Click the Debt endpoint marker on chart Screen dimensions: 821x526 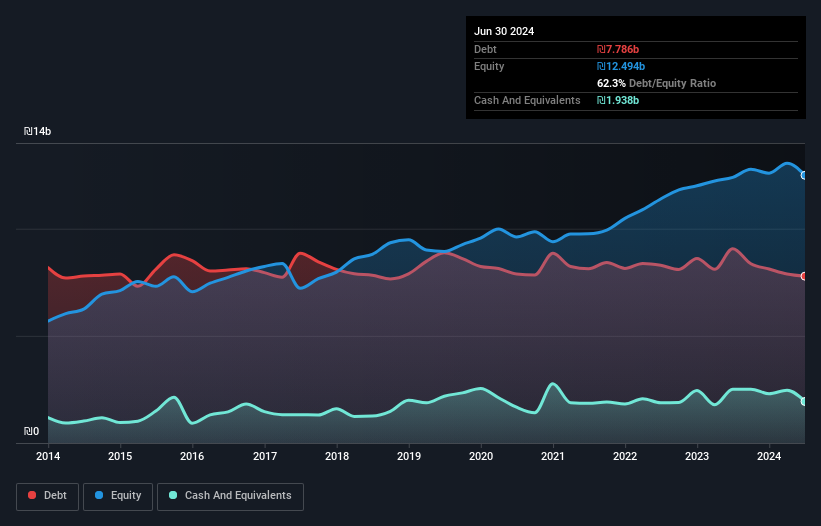pyautogui.click(x=804, y=276)
